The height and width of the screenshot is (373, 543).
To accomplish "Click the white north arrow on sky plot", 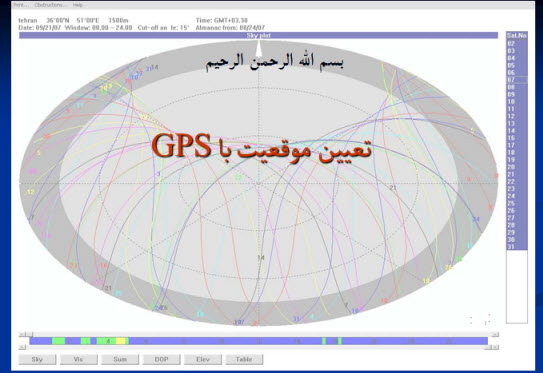I will [259, 48].
